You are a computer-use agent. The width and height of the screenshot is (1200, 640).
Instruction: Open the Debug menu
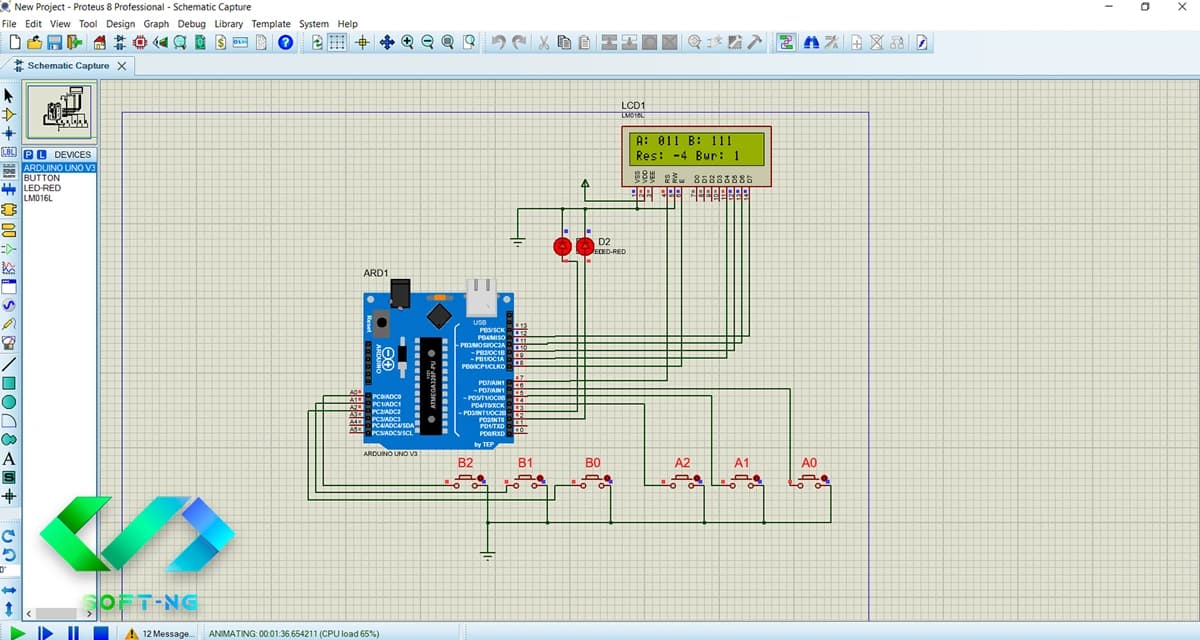pyautogui.click(x=191, y=23)
